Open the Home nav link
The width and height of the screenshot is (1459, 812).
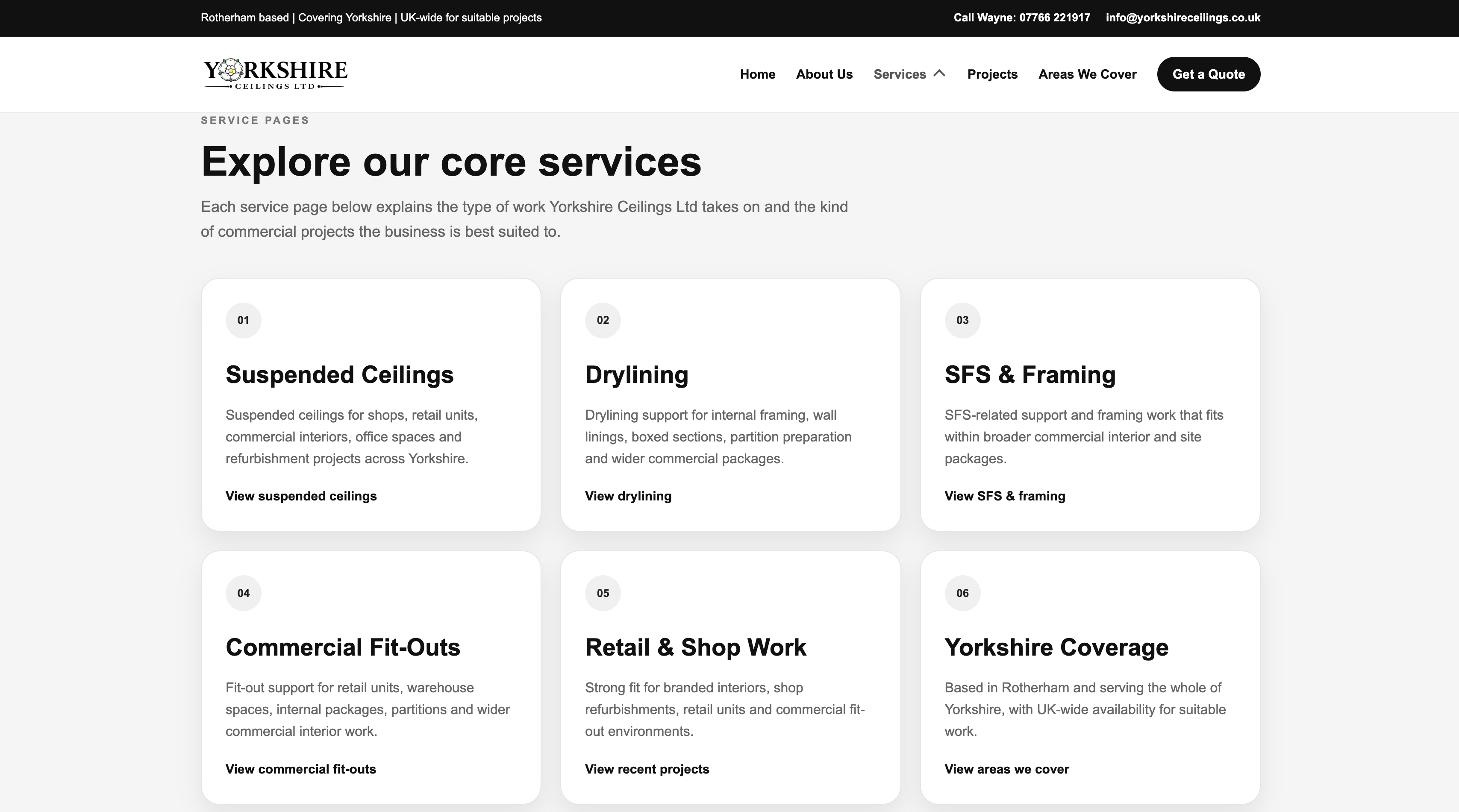pyautogui.click(x=757, y=74)
